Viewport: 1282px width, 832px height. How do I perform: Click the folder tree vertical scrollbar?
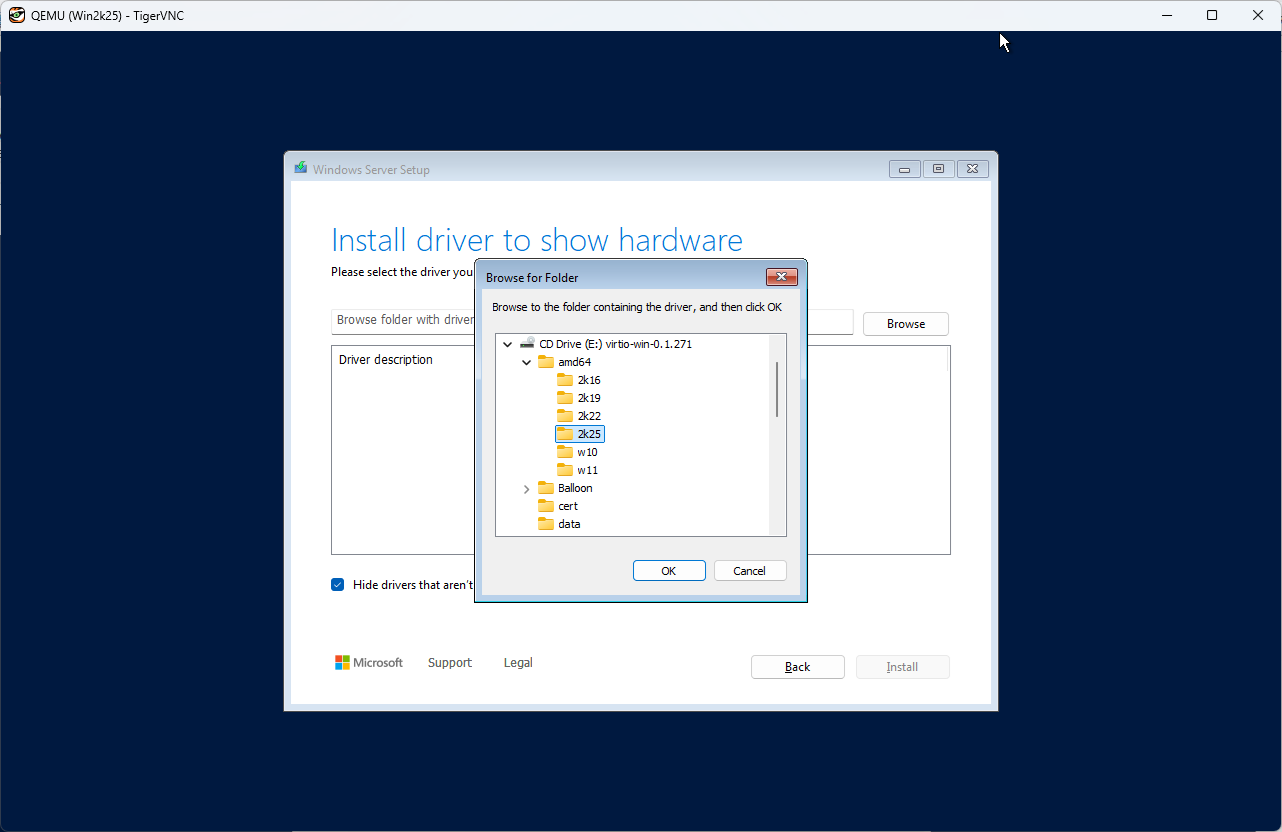click(777, 390)
